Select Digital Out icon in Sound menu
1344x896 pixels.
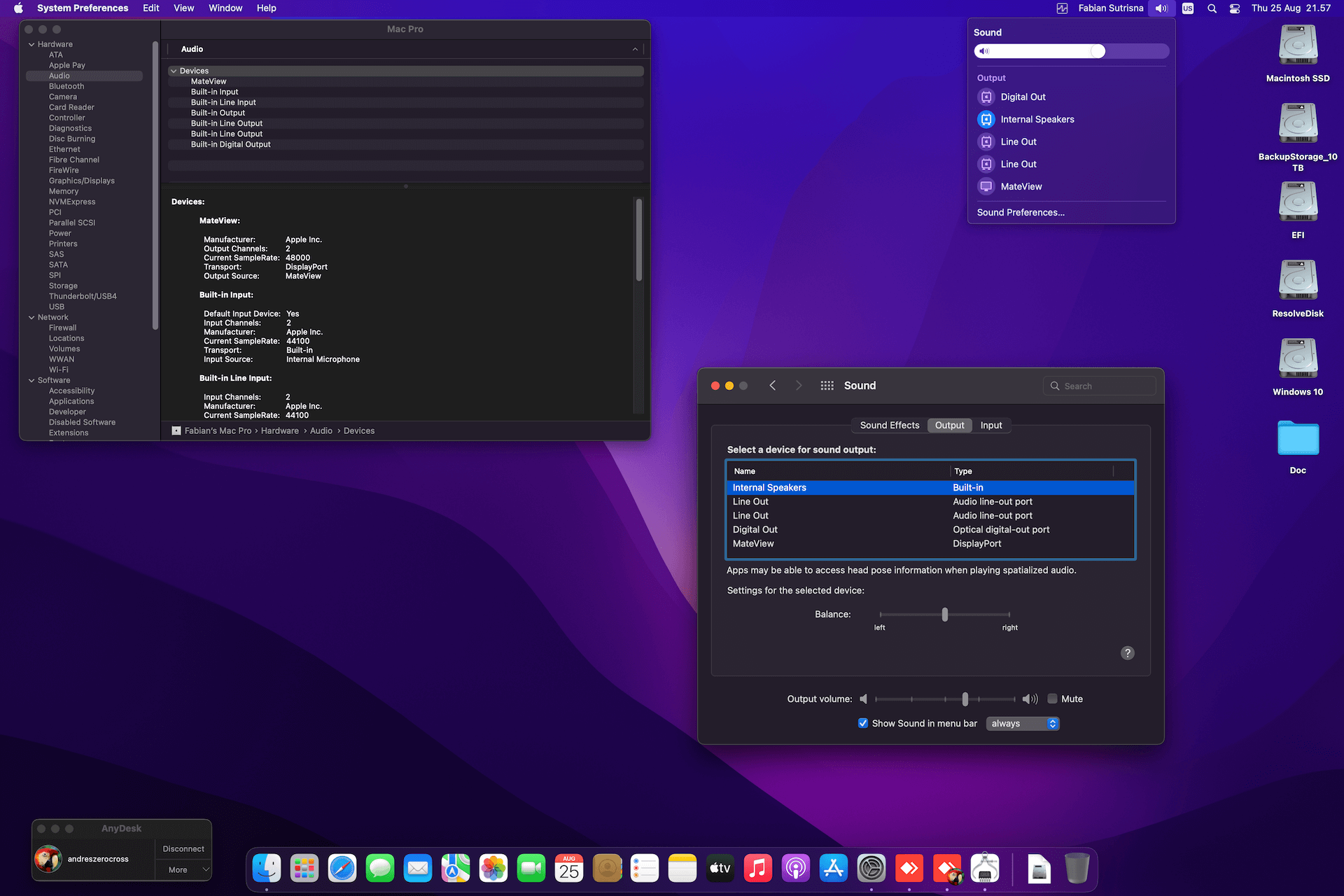986,97
